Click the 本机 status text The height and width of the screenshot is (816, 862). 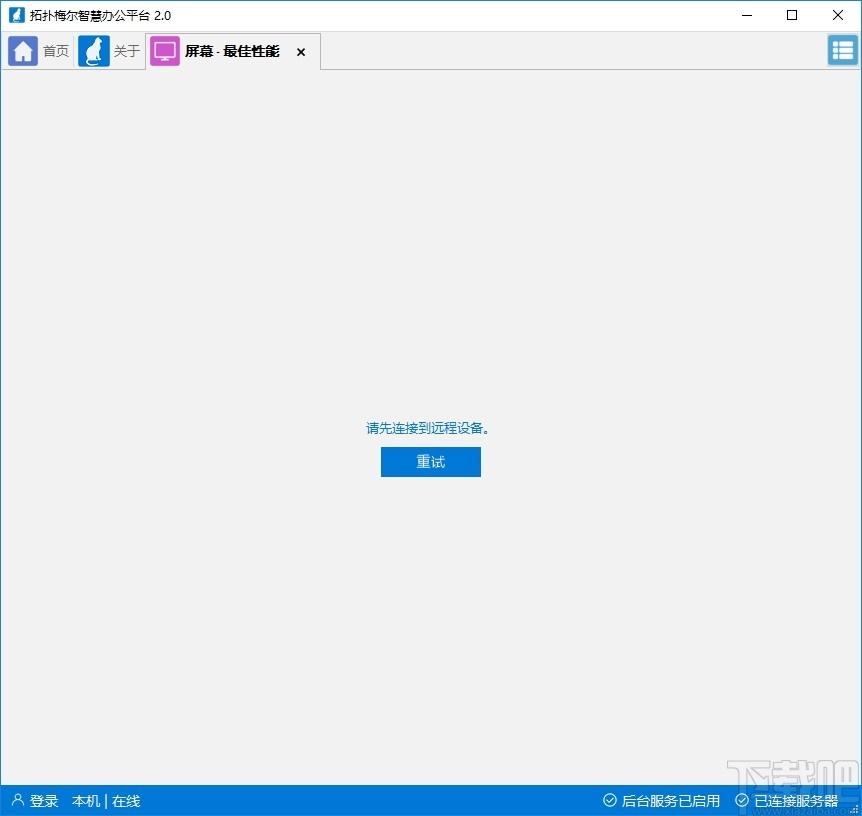(x=86, y=801)
